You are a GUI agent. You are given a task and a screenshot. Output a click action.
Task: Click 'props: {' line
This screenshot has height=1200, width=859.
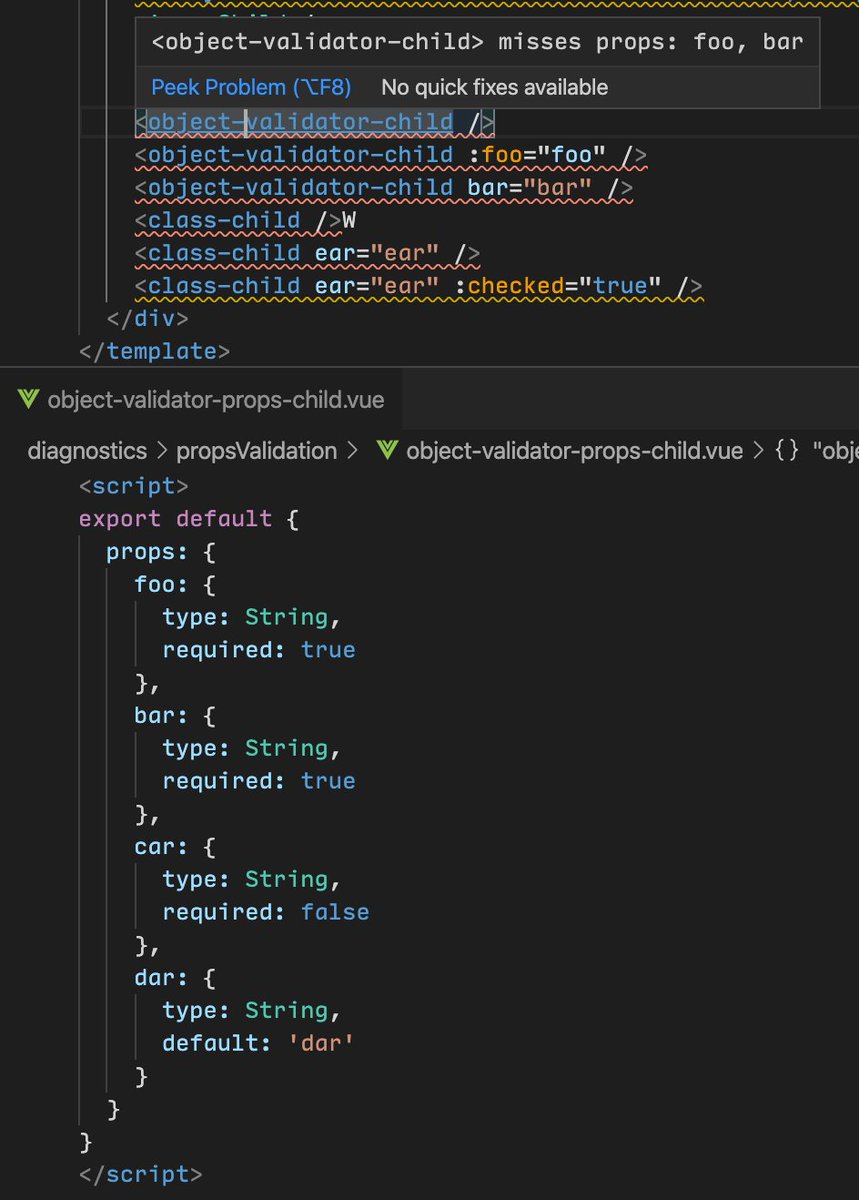(161, 552)
